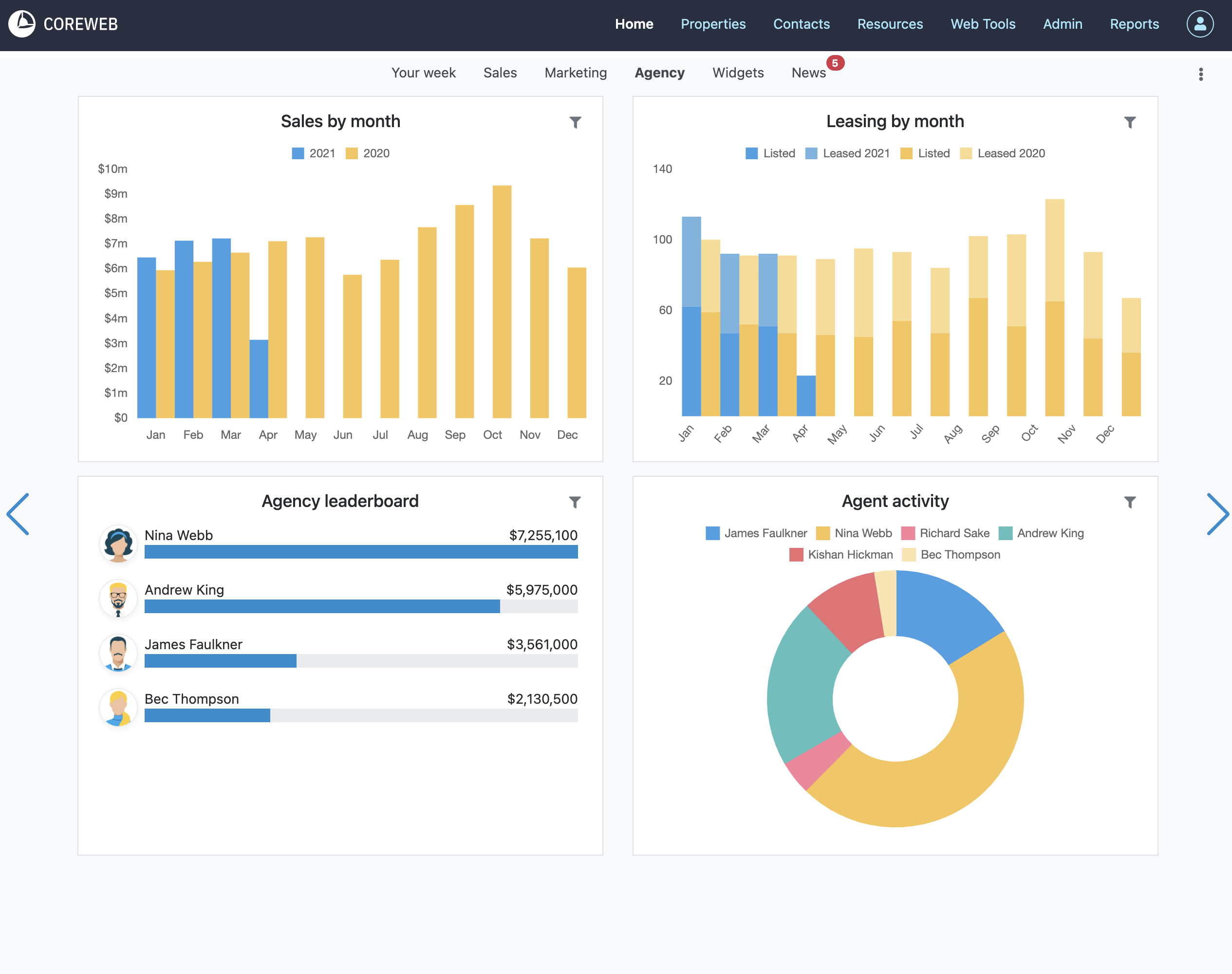Click the Sales by month filter icon

click(x=575, y=122)
